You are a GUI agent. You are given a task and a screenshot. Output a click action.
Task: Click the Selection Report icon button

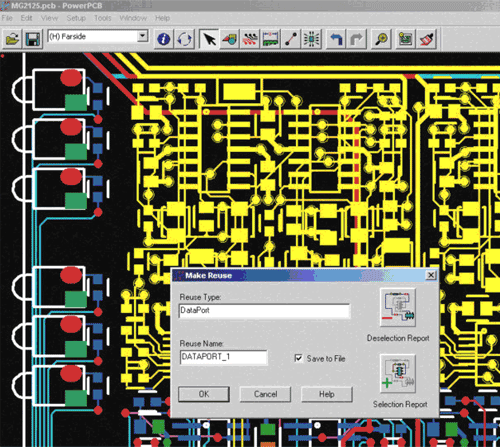point(398,374)
